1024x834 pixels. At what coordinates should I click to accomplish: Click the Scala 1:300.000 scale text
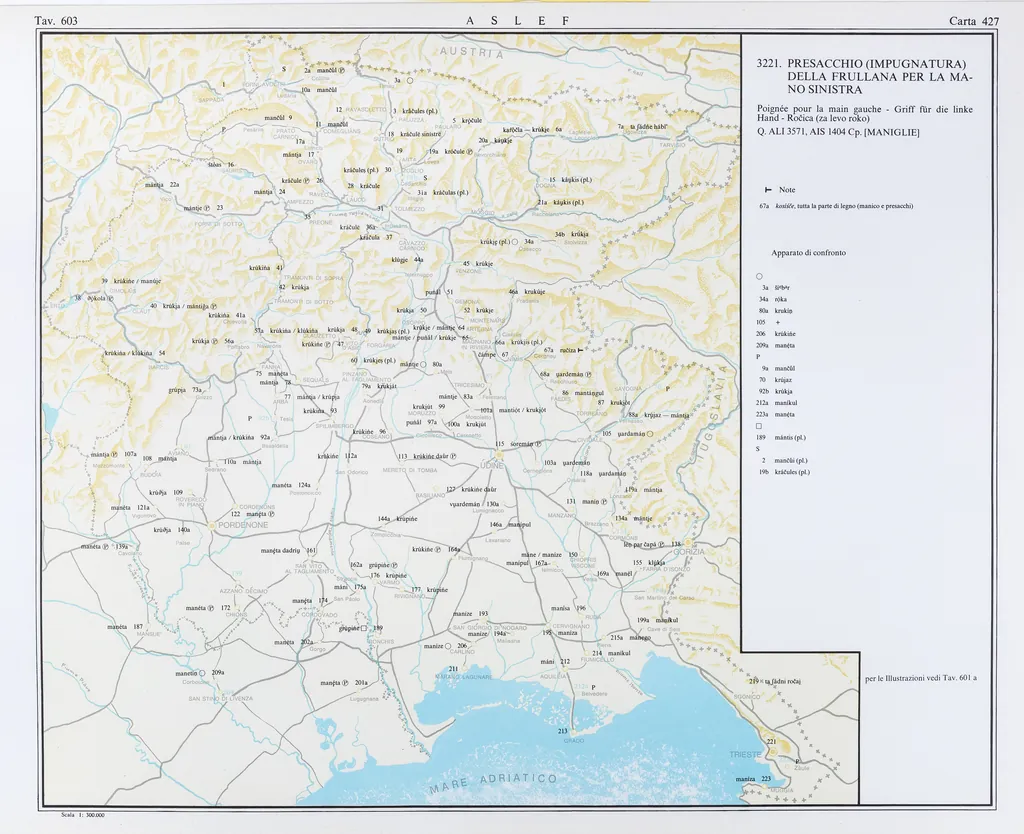(x=83, y=816)
